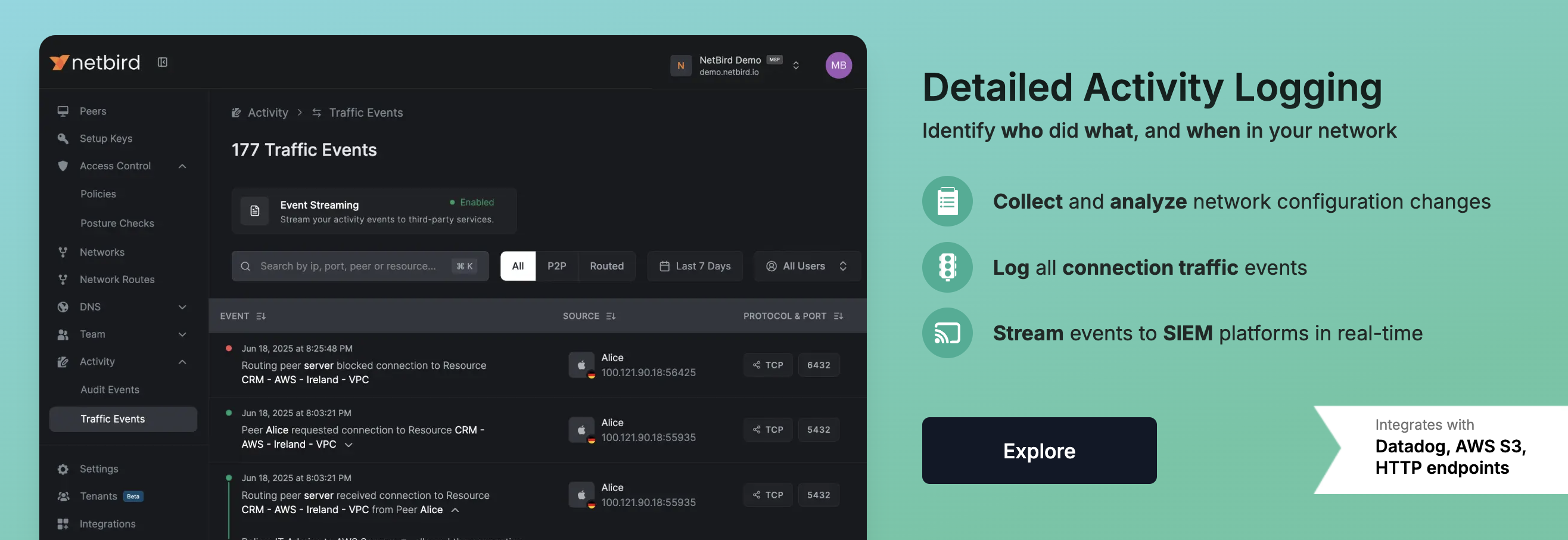Click the breadcrumb Activity pencil icon
The width and height of the screenshot is (1568, 540).
[236, 113]
